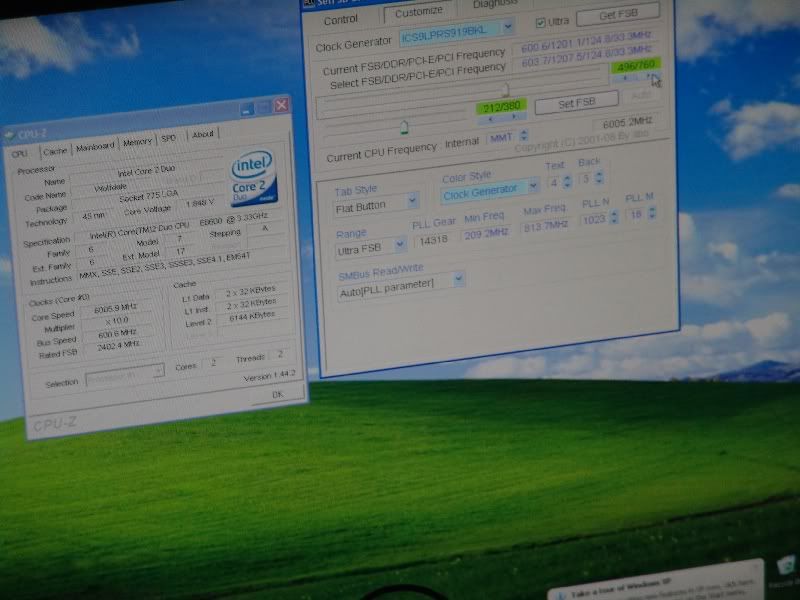800x600 pixels.
Task: Close the CPU-Z window
Action: [281, 104]
